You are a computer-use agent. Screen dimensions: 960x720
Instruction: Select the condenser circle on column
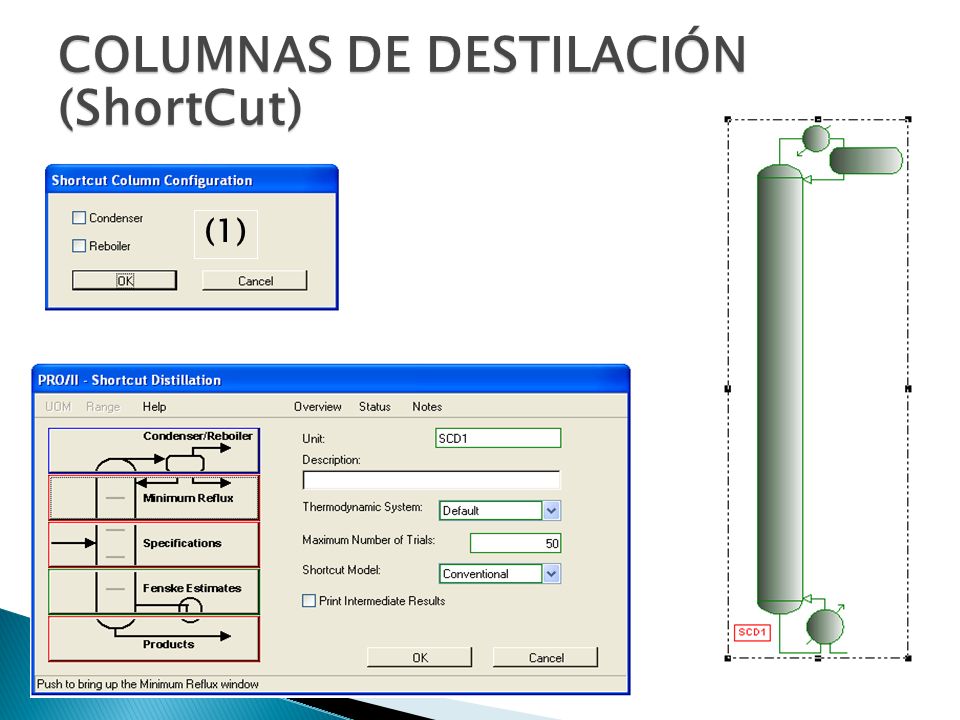click(x=816, y=138)
